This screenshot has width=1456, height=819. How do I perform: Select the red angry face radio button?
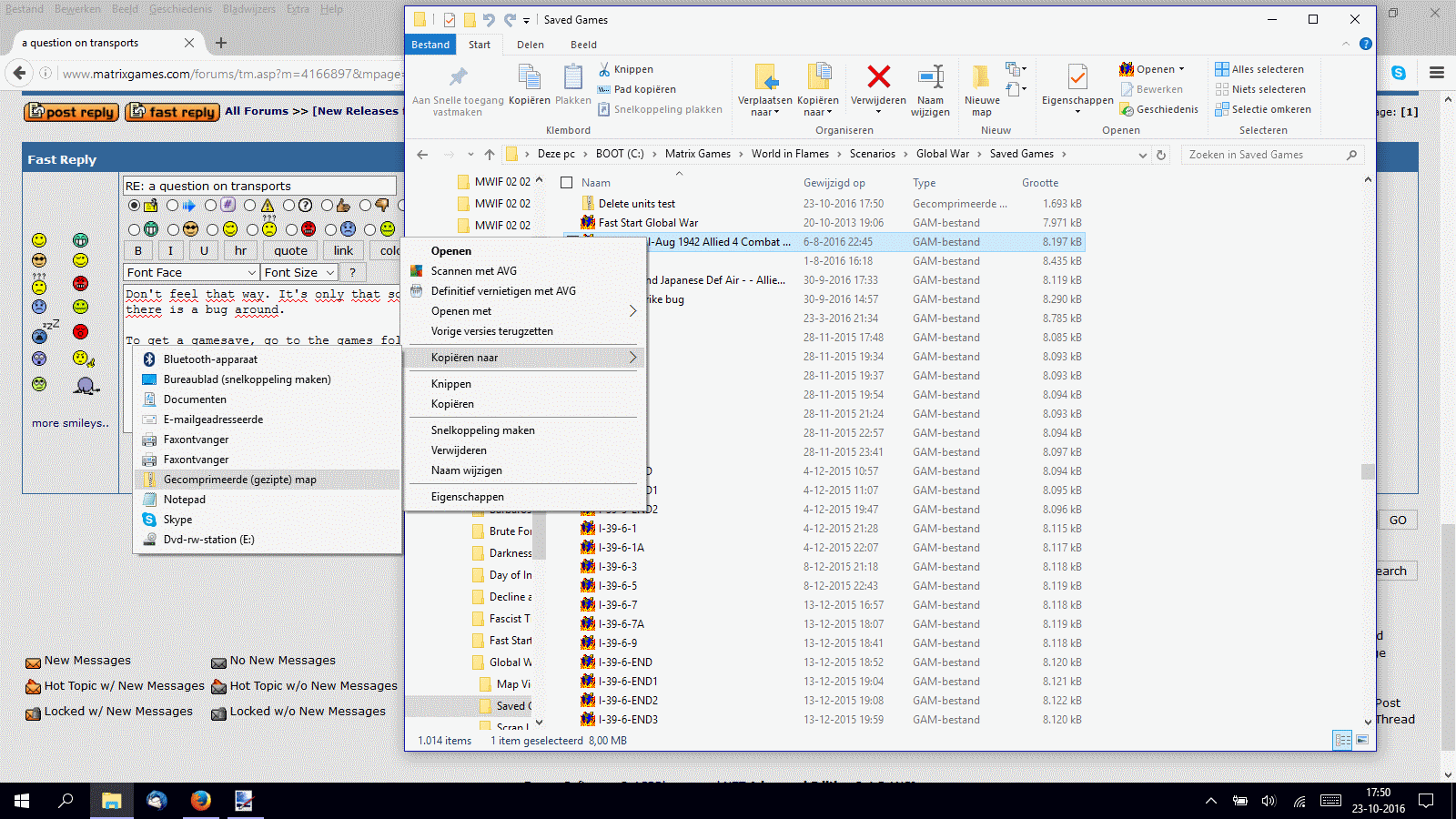point(292,229)
